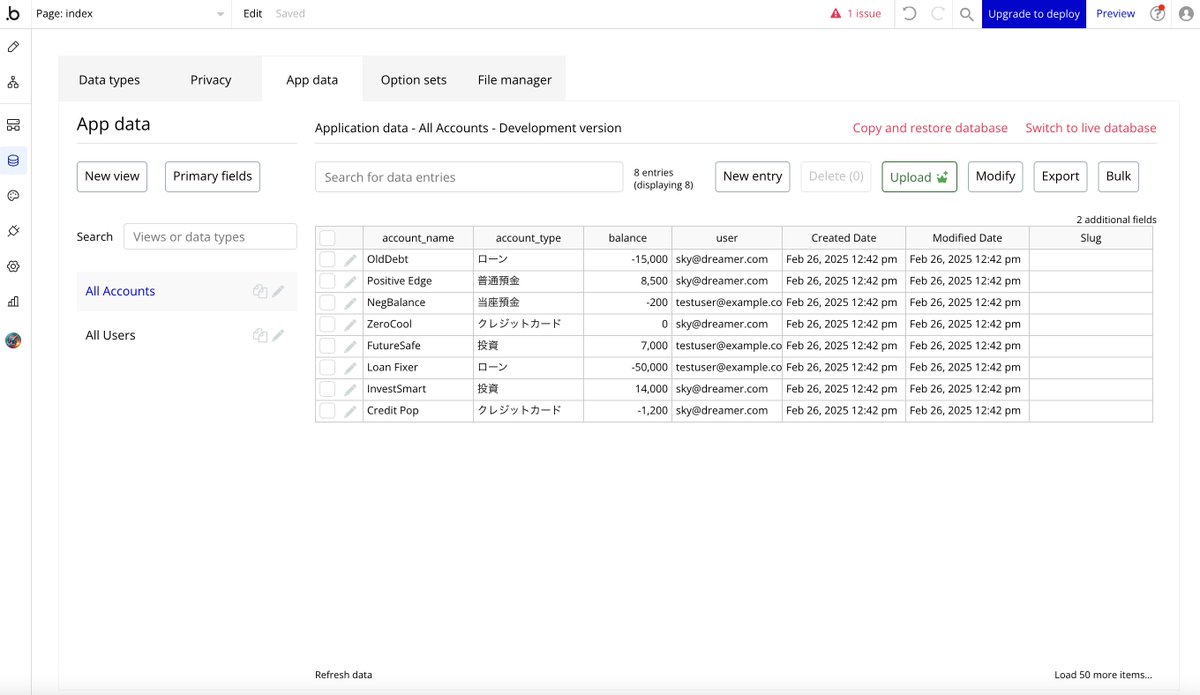Open the Logs chart icon in sidebar
Screen dimensions: 1200x695
coord(13,301)
